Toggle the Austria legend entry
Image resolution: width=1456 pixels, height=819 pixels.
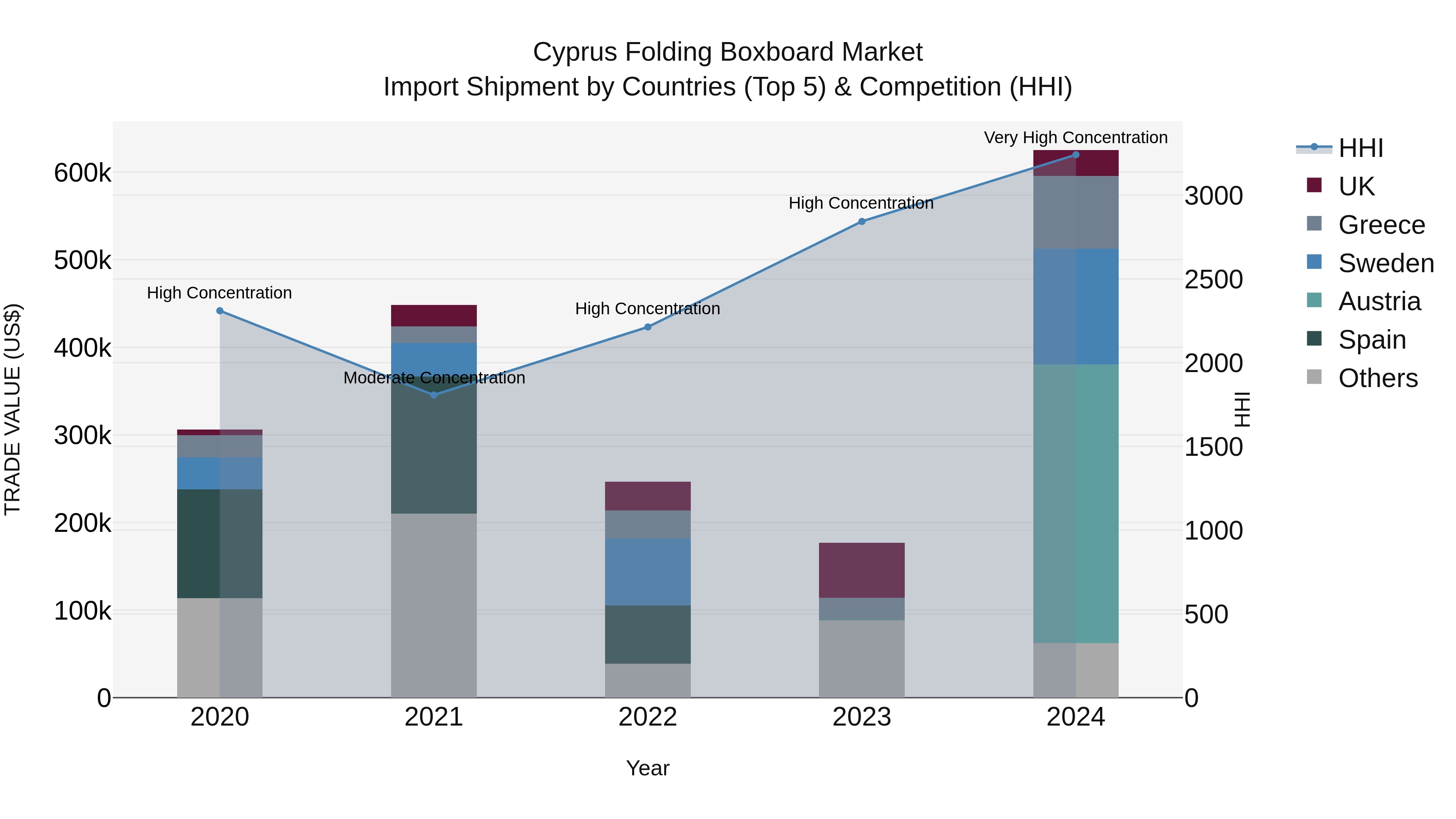pos(1363,301)
